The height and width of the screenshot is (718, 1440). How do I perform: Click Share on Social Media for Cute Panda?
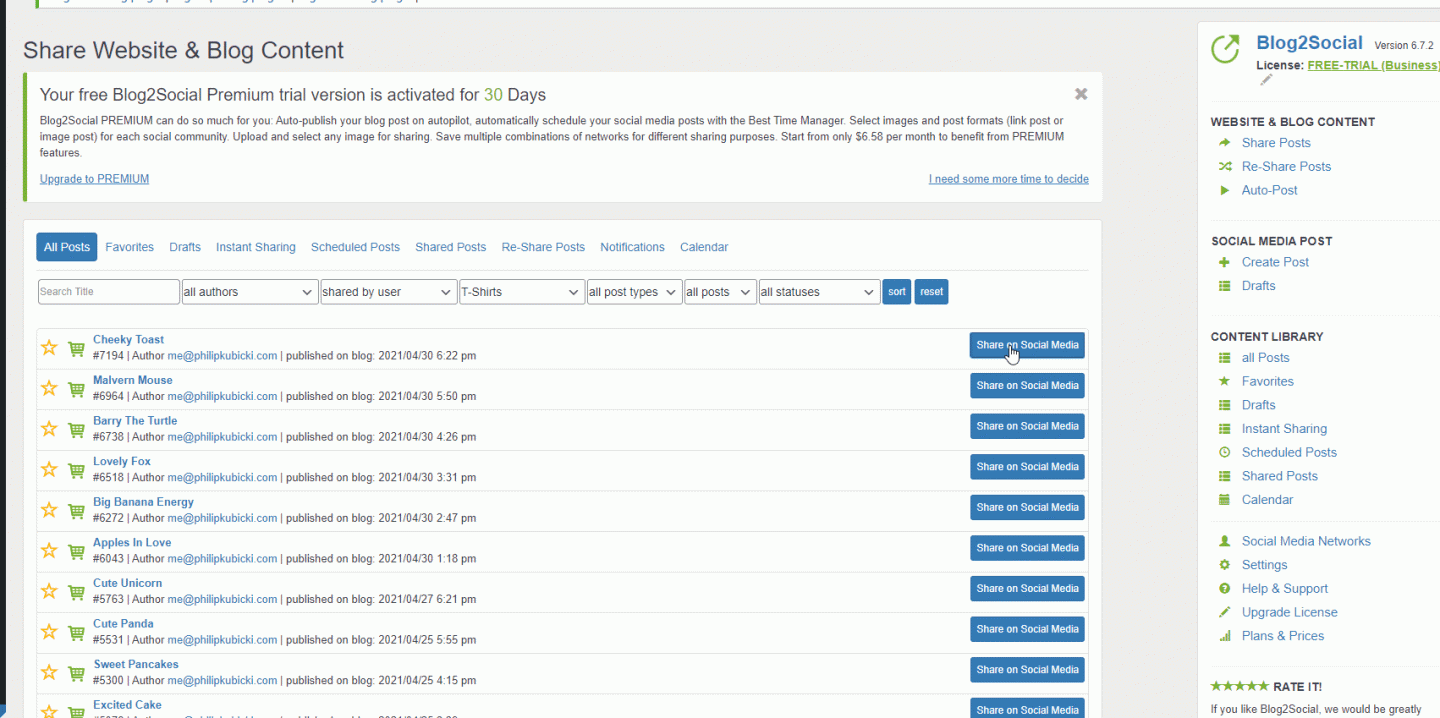[x=1027, y=629]
